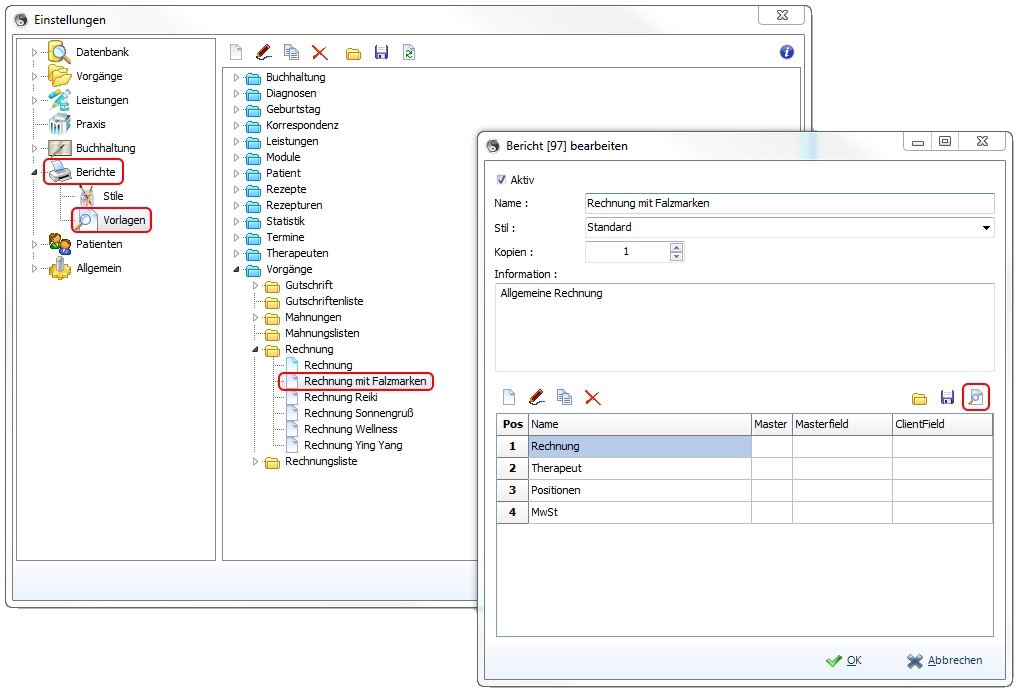Click Open folder icon in Einstellungen toolbar
The height and width of the screenshot is (694, 1018).
tap(353, 53)
